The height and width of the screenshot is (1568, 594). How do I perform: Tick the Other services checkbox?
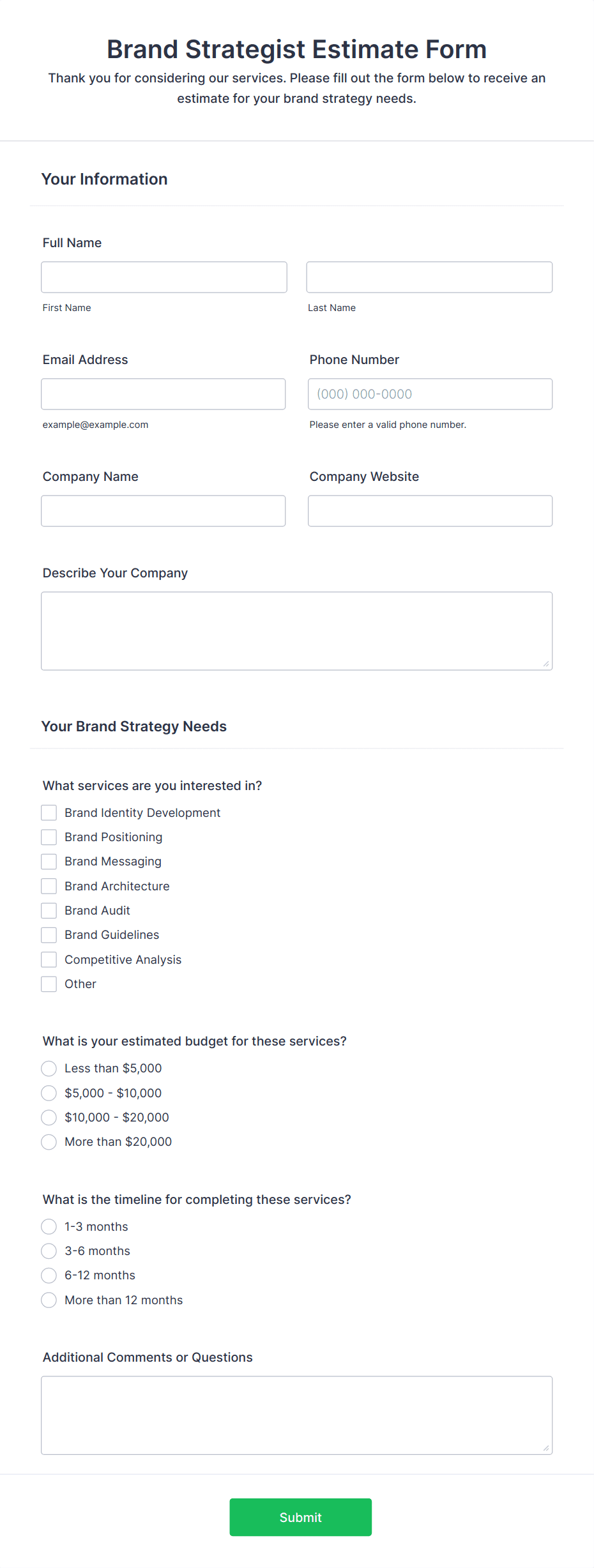[x=49, y=984]
